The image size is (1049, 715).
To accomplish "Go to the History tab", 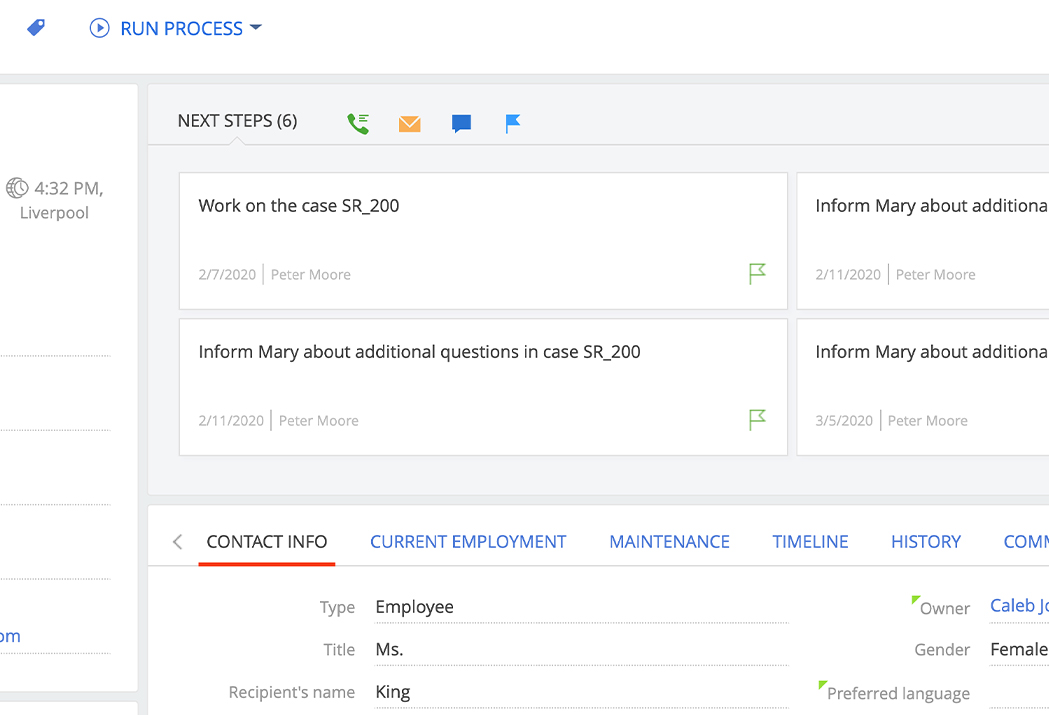I will pos(925,542).
